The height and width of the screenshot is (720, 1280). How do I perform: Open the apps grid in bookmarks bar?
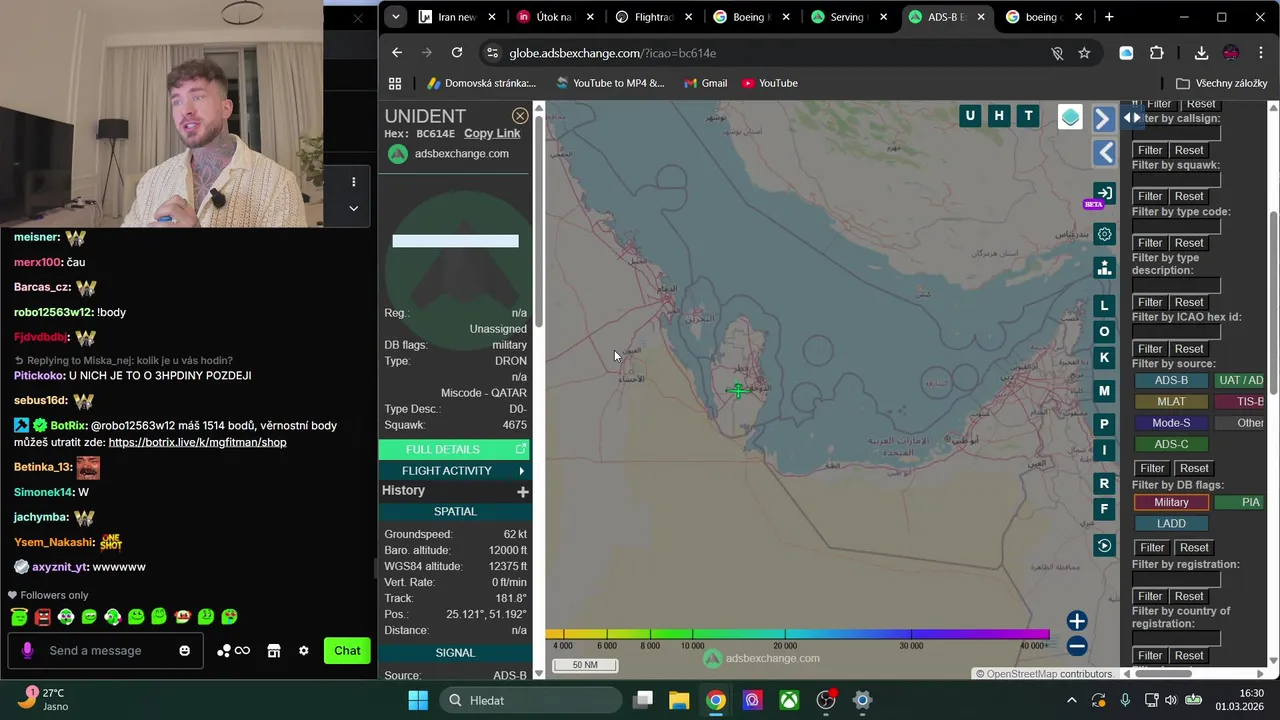click(395, 83)
